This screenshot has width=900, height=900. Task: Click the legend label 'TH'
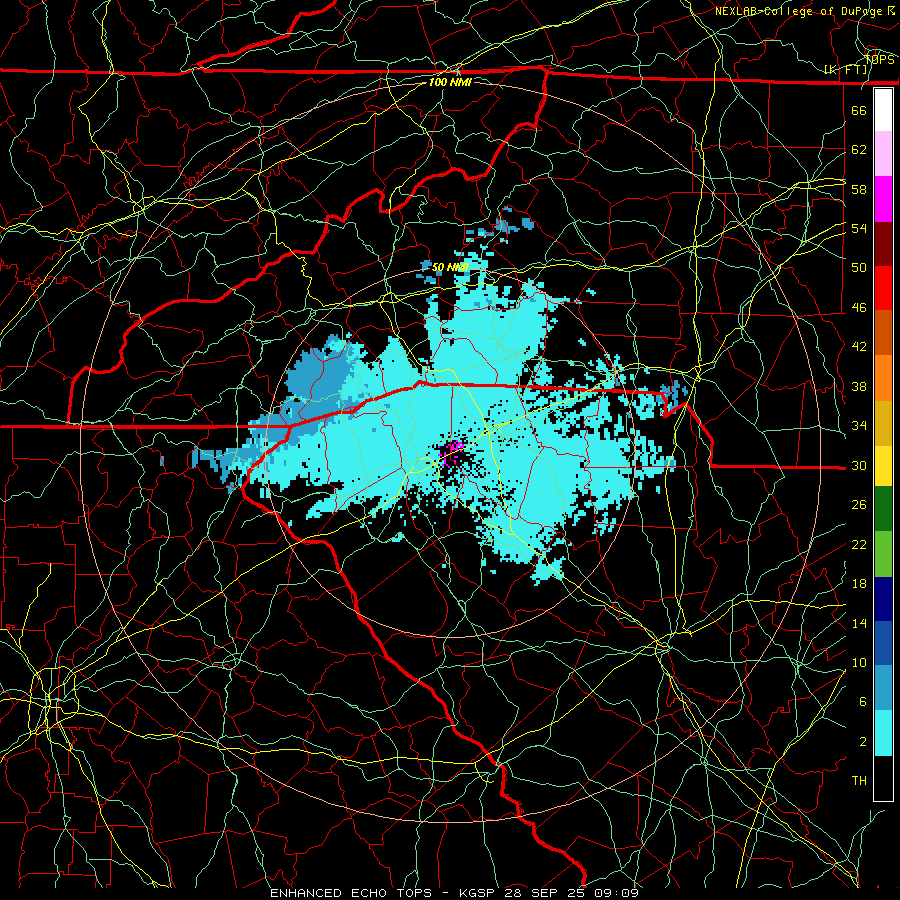pyautogui.click(x=859, y=781)
